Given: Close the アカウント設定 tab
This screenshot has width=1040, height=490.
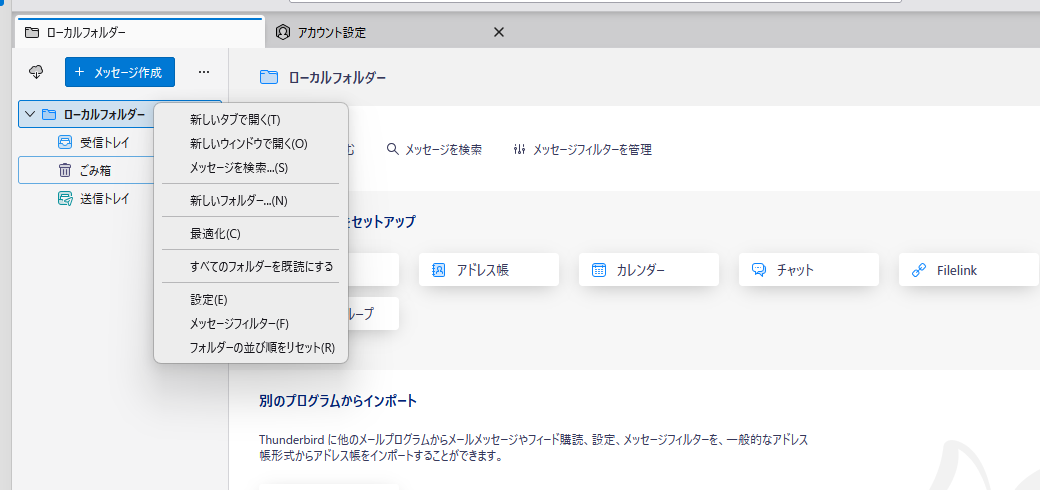Looking at the screenshot, I should (499, 32).
